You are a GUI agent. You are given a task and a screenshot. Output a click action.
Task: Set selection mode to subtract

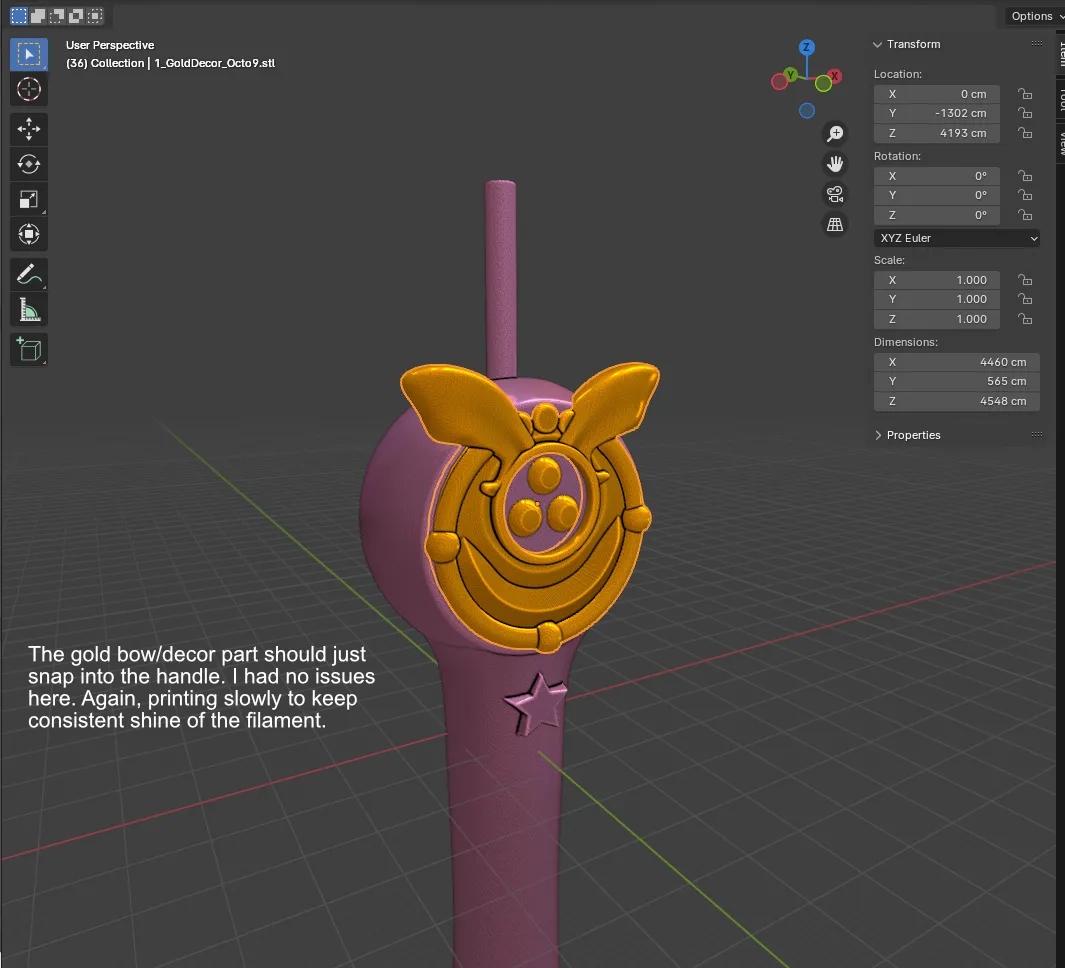pos(57,16)
